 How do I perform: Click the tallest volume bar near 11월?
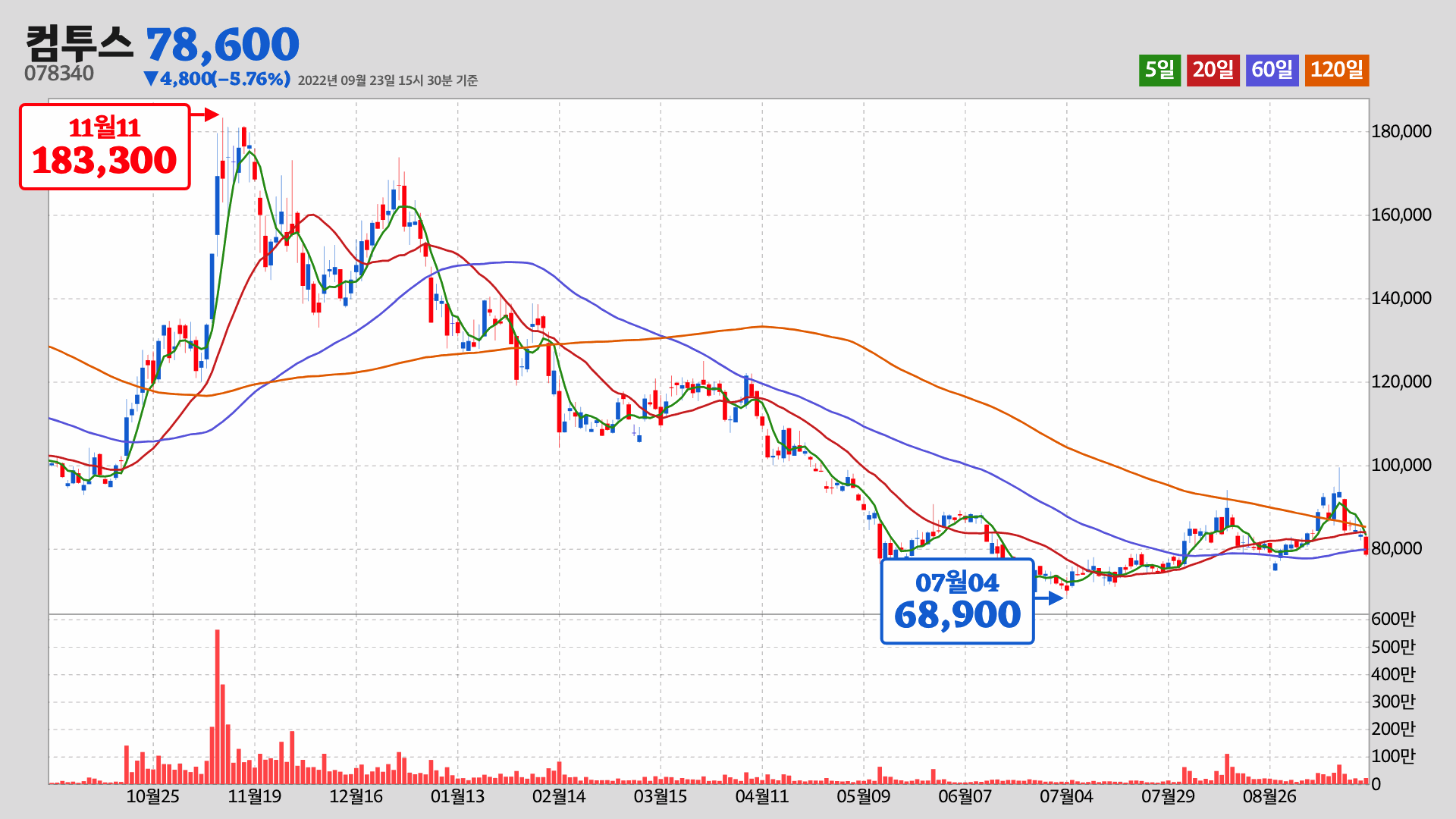click(218, 707)
